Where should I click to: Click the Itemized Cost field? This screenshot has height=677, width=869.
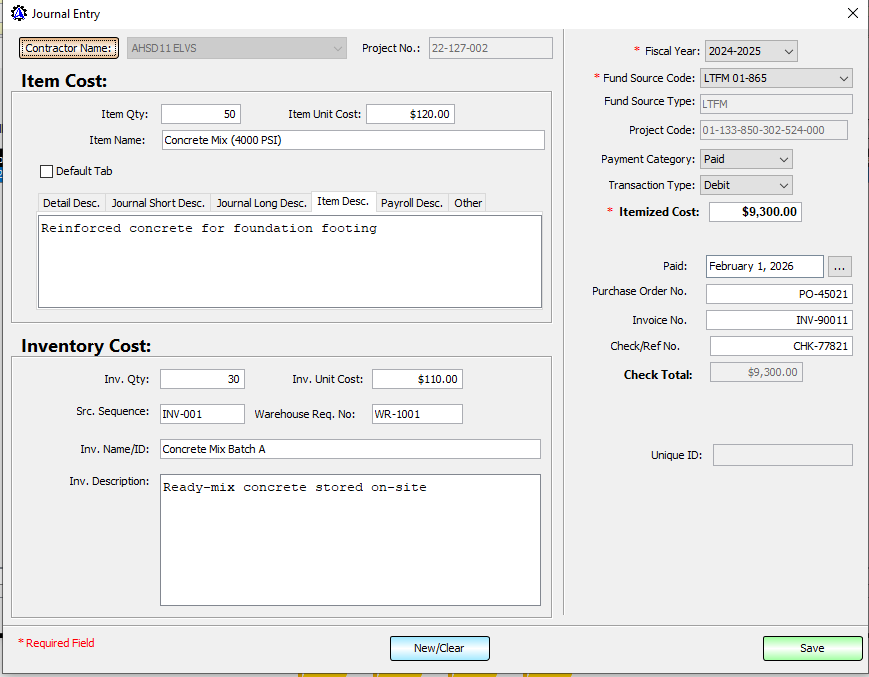point(755,212)
